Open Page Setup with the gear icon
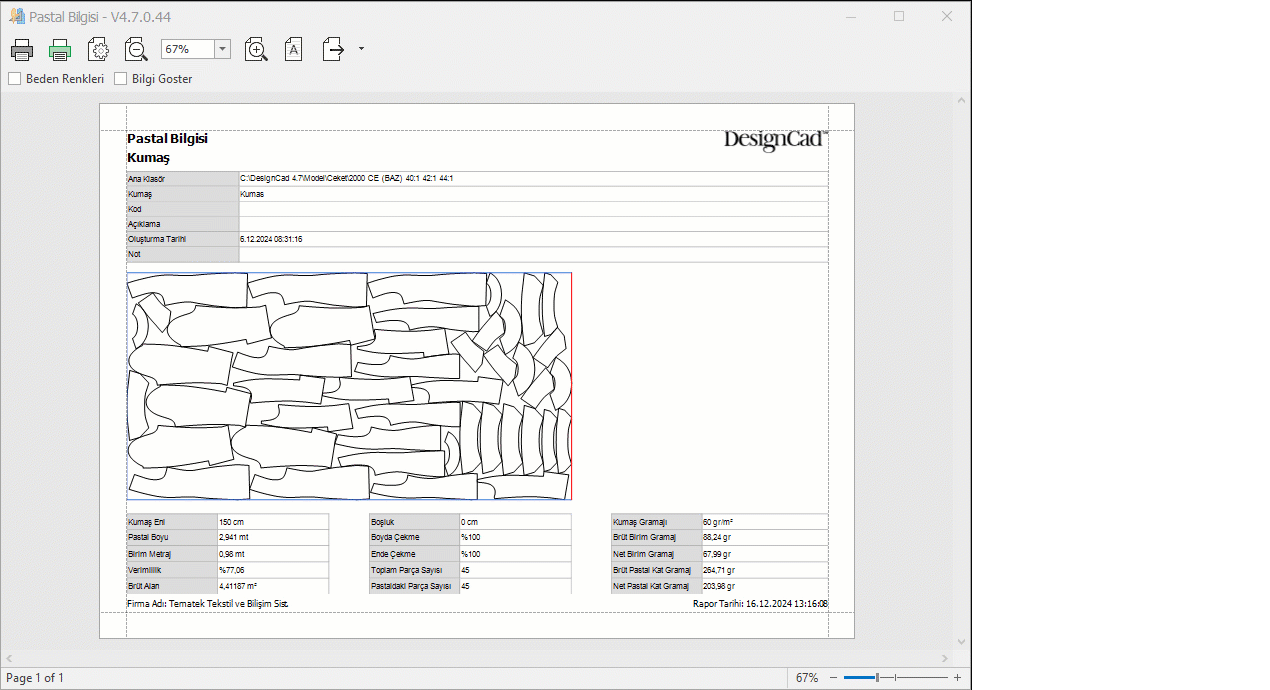 pyautogui.click(x=98, y=50)
